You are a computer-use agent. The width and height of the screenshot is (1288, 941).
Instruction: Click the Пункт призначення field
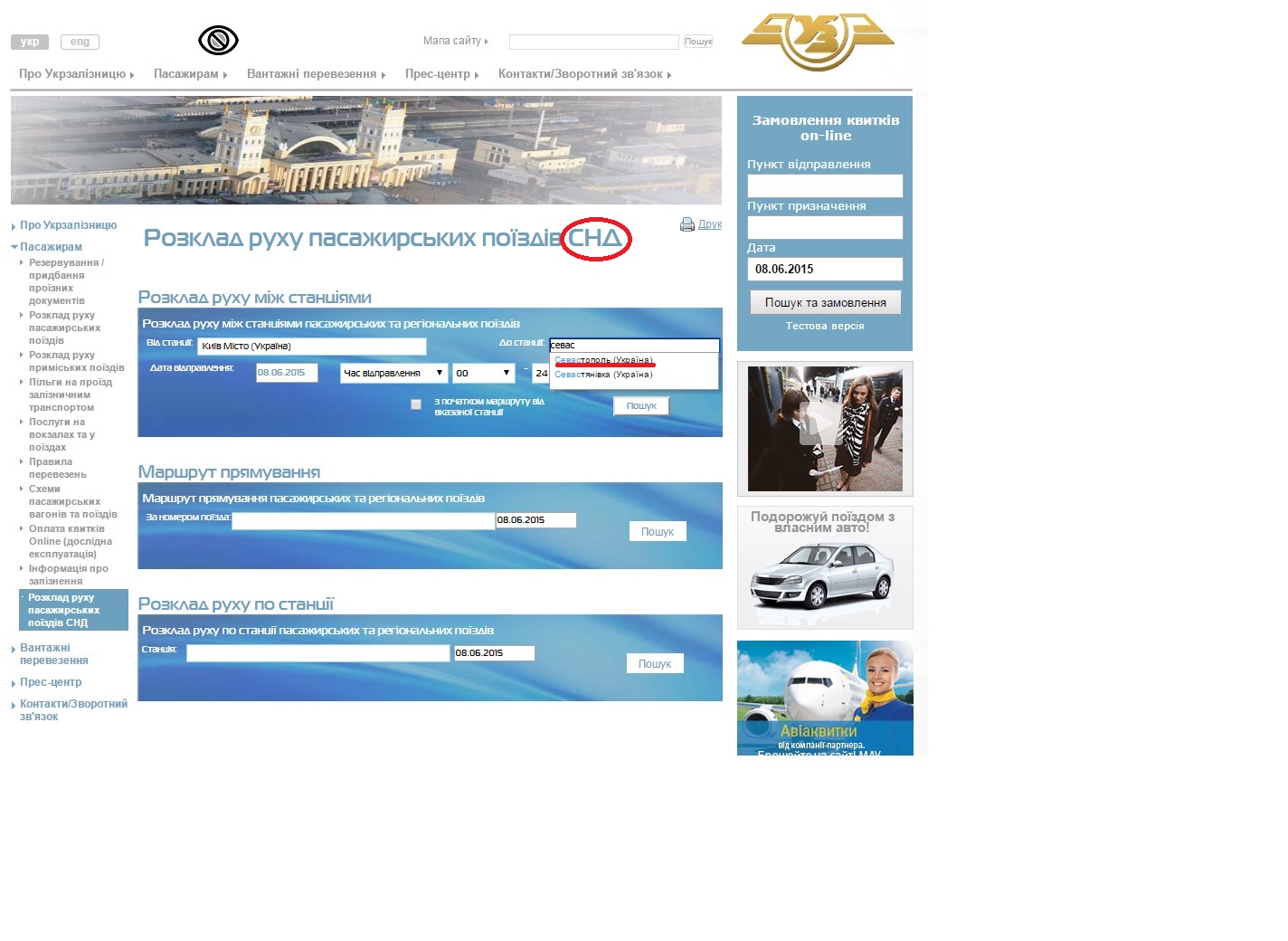coord(825,227)
